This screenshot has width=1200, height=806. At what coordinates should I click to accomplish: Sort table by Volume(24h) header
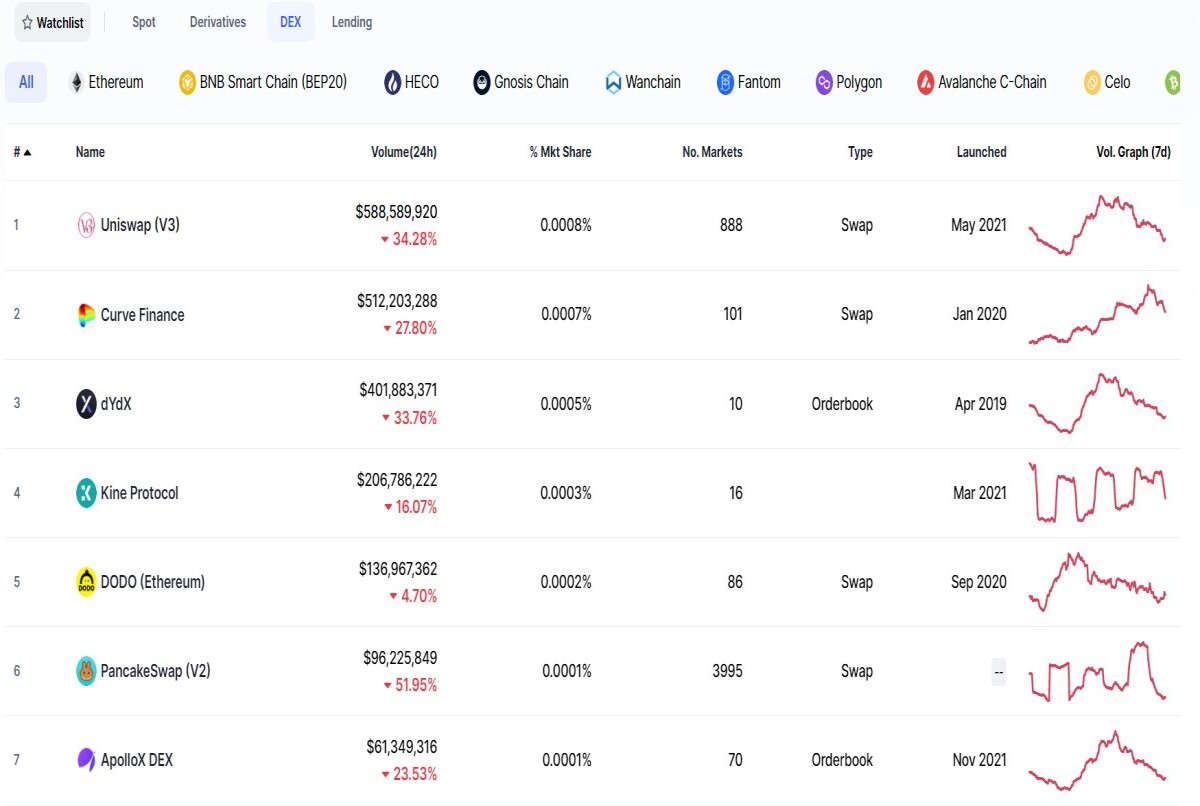(x=403, y=152)
